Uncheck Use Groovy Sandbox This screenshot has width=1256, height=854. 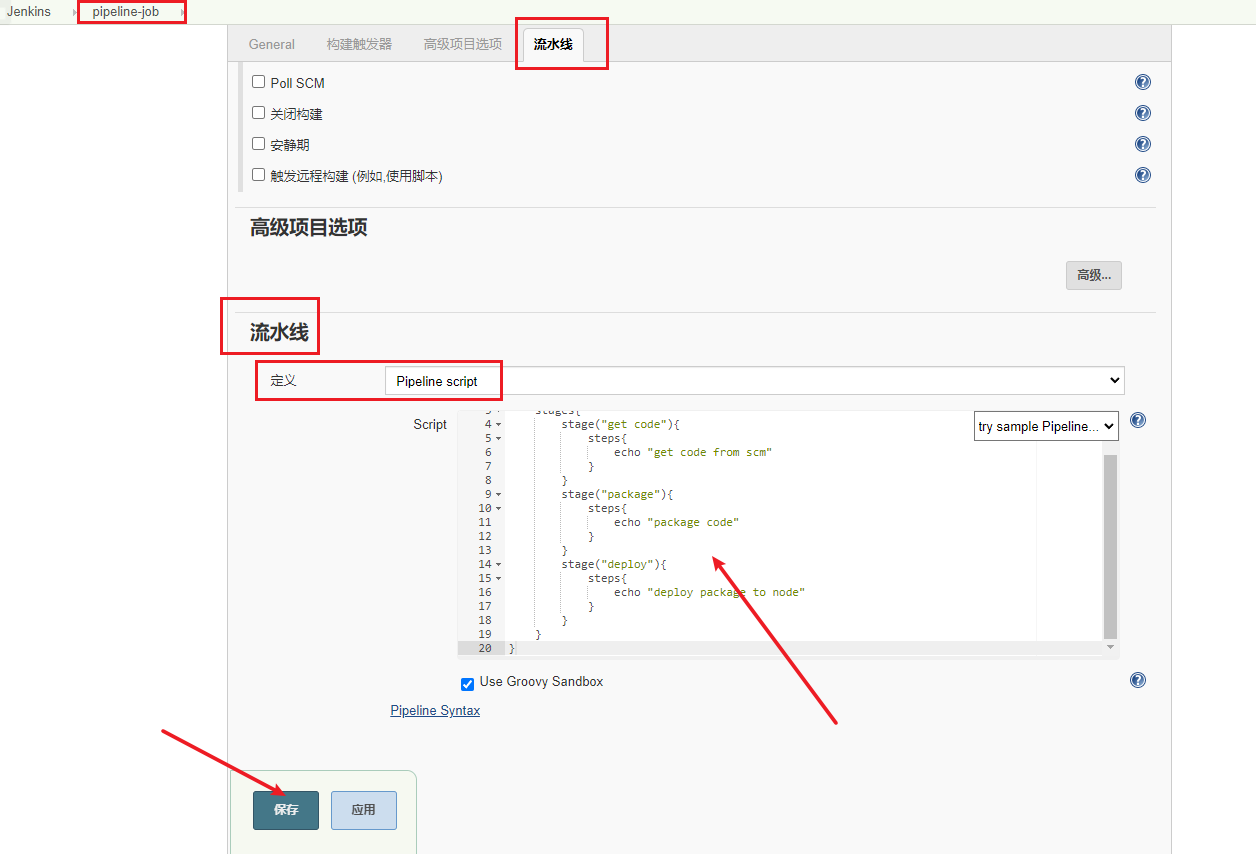(x=467, y=684)
